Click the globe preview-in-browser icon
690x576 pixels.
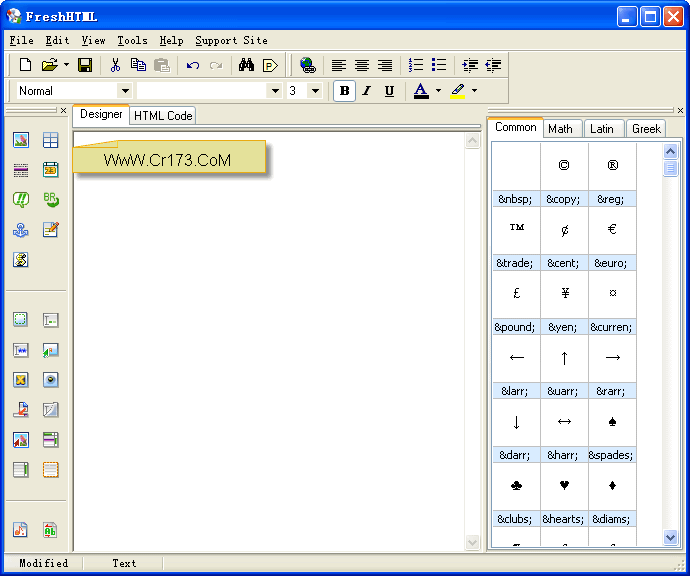tap(308, 65)
